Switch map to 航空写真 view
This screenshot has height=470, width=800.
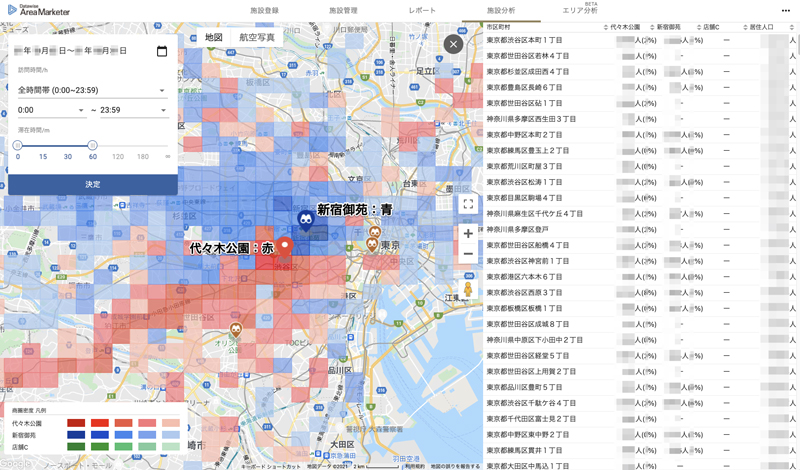click(x=257, y=37)
